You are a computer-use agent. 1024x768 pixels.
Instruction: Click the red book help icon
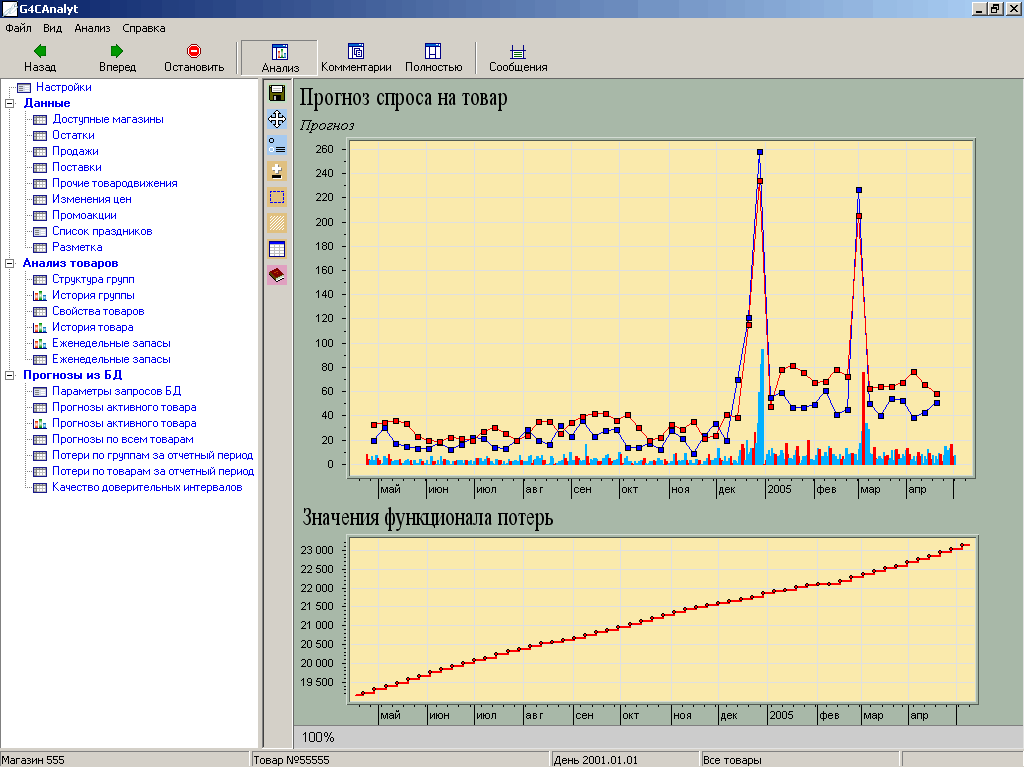coord(277,275)
